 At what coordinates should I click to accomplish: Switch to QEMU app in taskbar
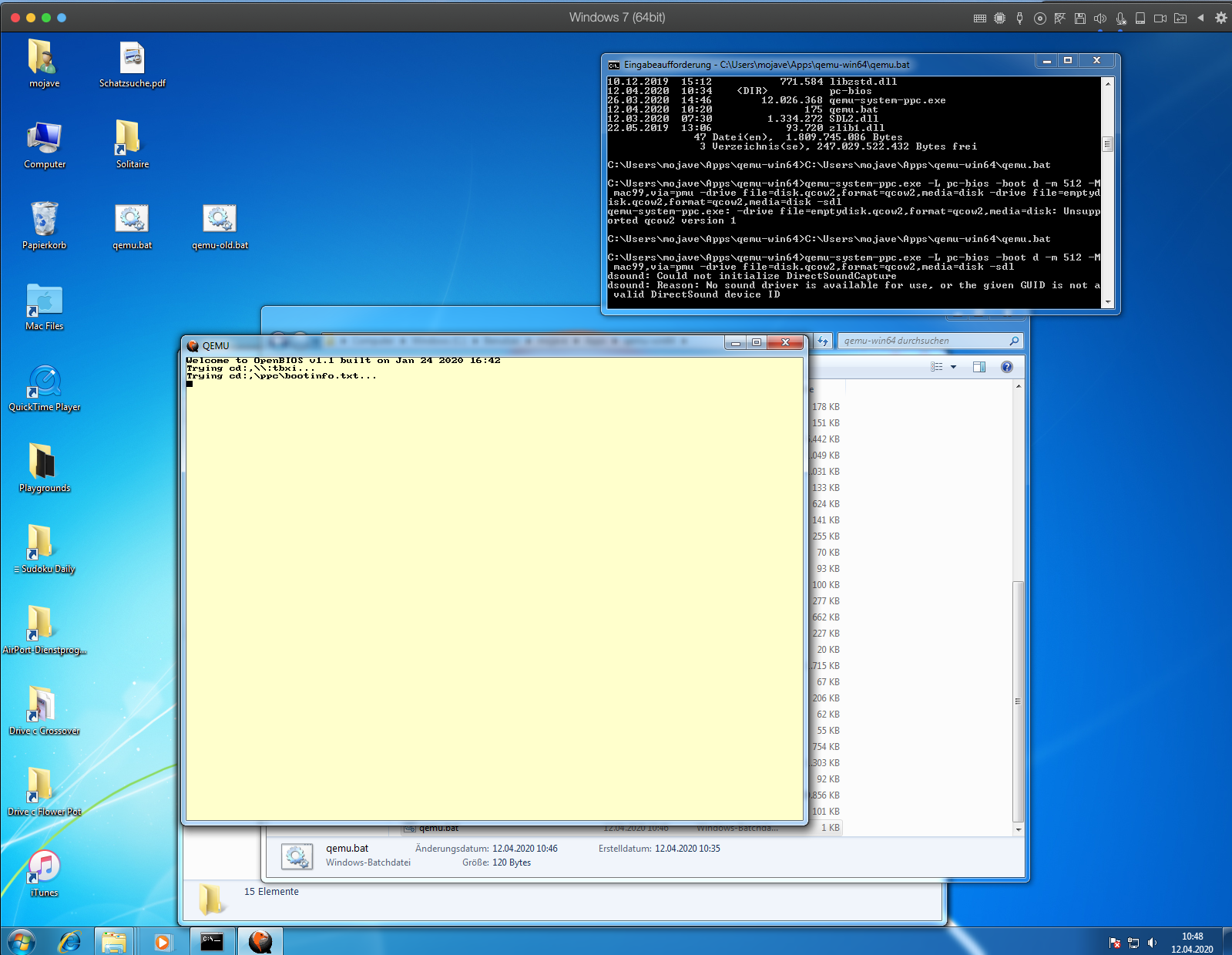click(x=260, y=941)
